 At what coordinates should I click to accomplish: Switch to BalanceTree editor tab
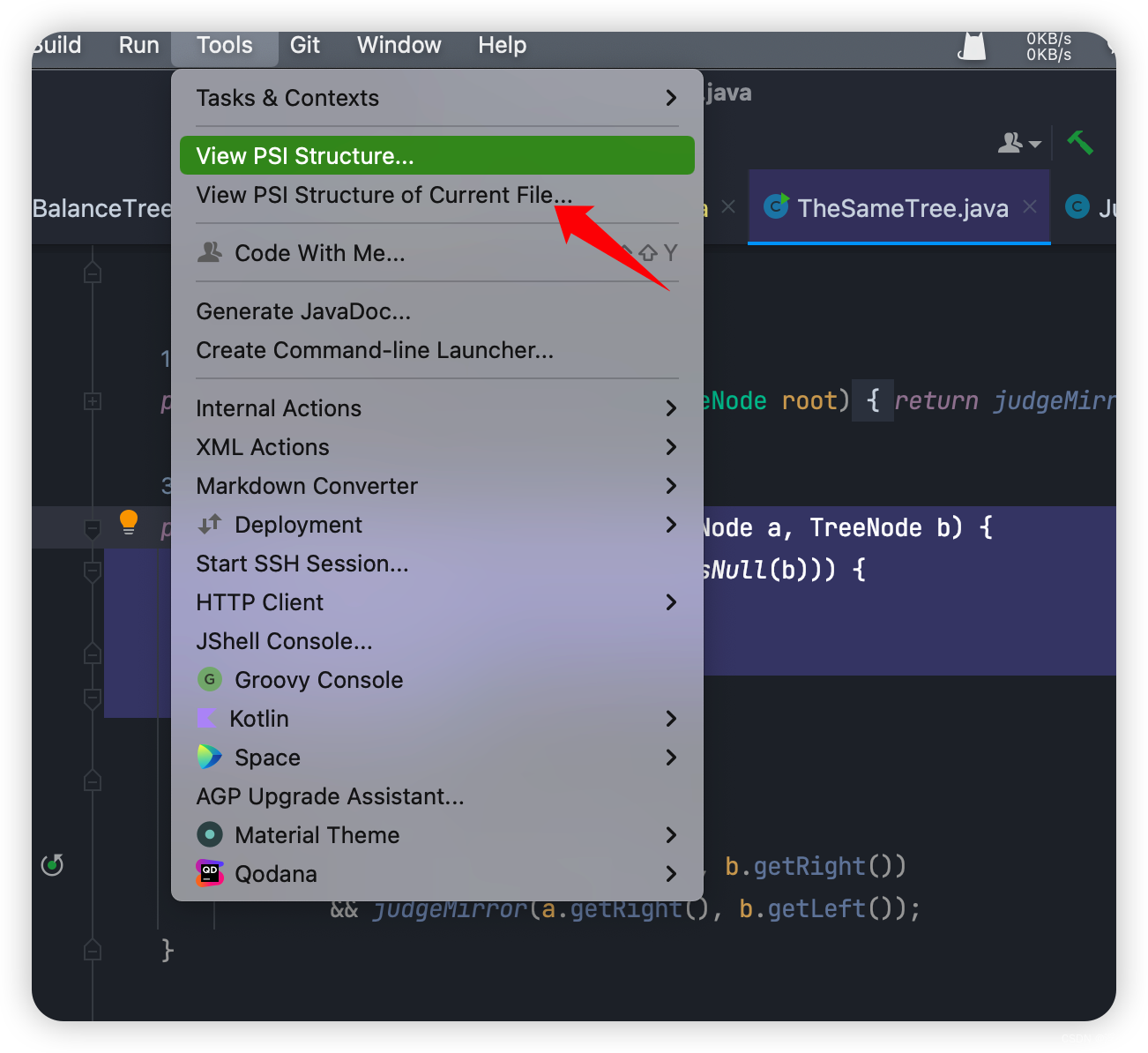click(x=102, y=208)
